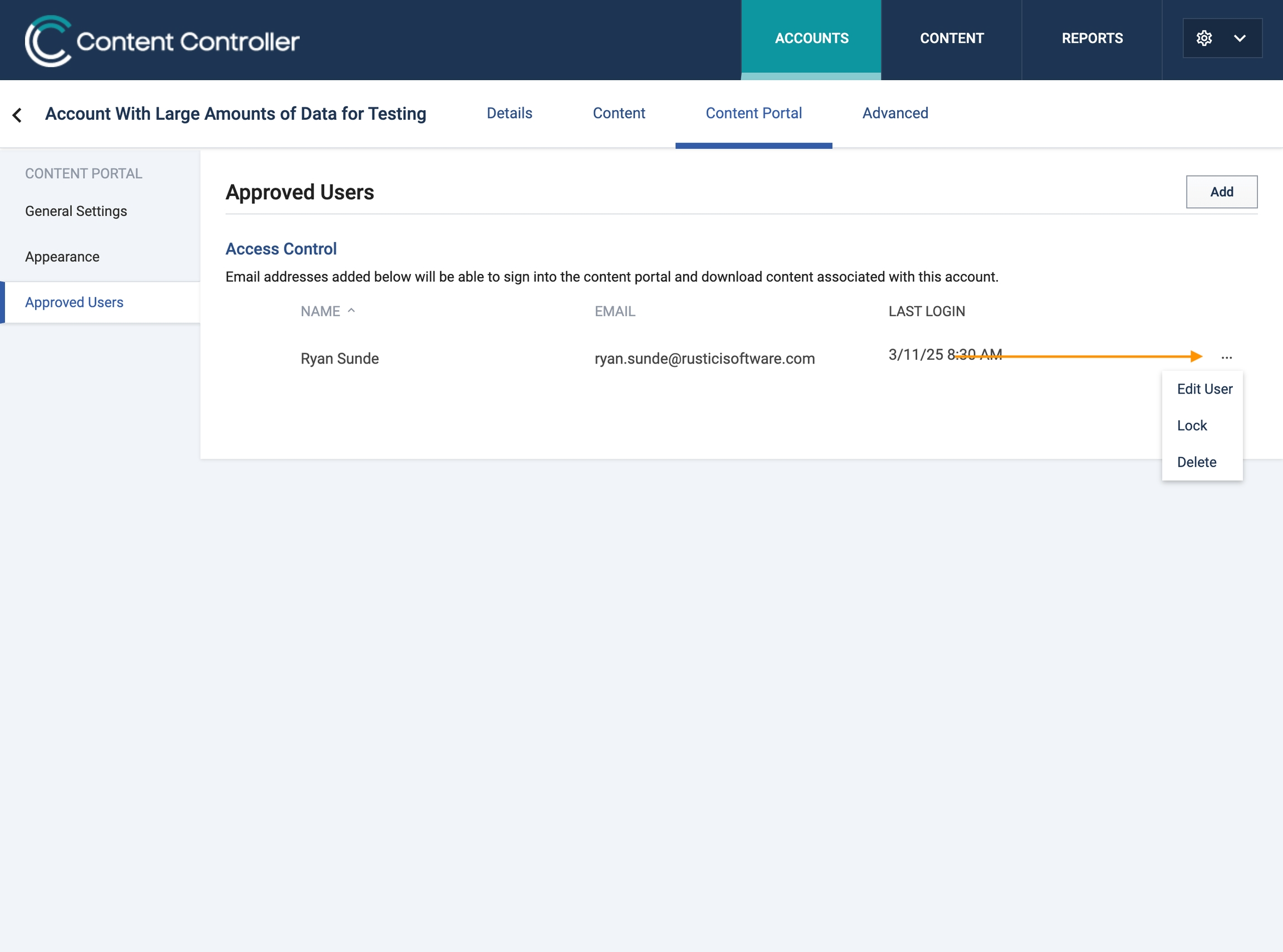Screen dimensions: 1283x952
Task: Sort by the EMAIL column header
Action: 615,311
